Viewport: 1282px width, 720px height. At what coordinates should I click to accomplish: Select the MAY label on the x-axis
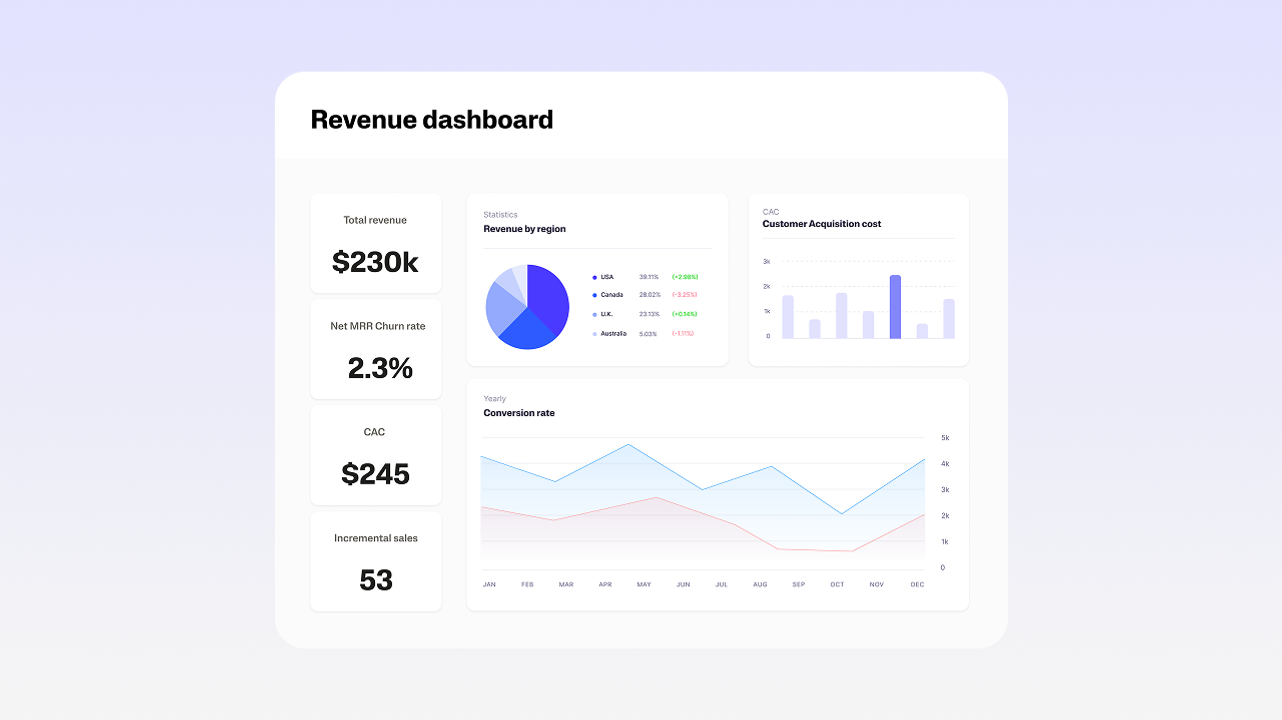(x=644, y=584)
